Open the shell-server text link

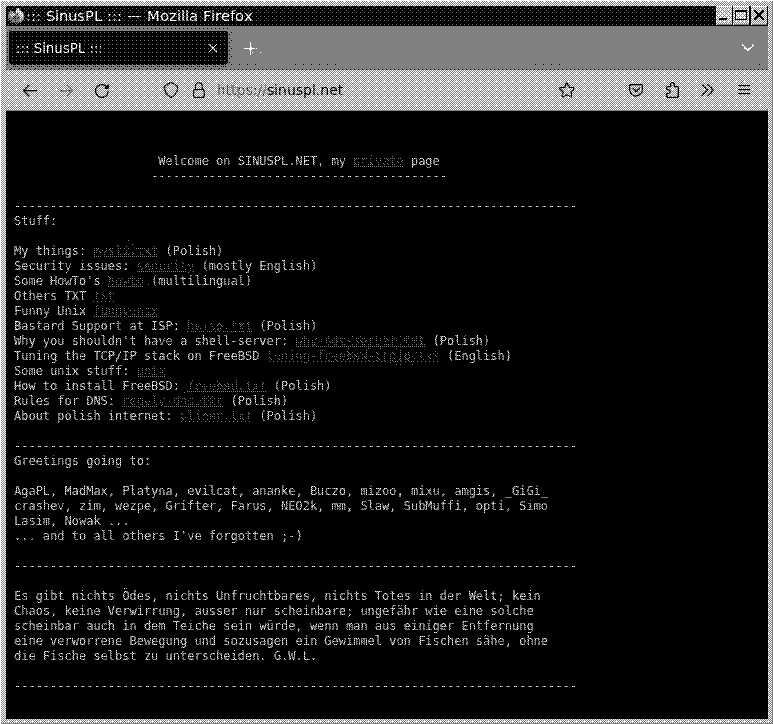tap(359, 341)
